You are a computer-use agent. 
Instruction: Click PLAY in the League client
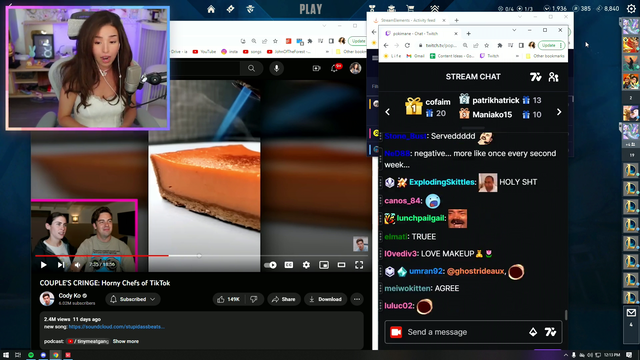pyautogui.click(x=311, y=9)
